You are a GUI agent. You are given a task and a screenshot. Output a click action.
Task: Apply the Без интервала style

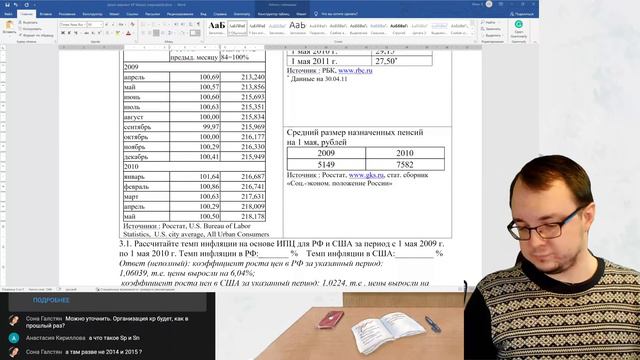[x=257, y=28]
